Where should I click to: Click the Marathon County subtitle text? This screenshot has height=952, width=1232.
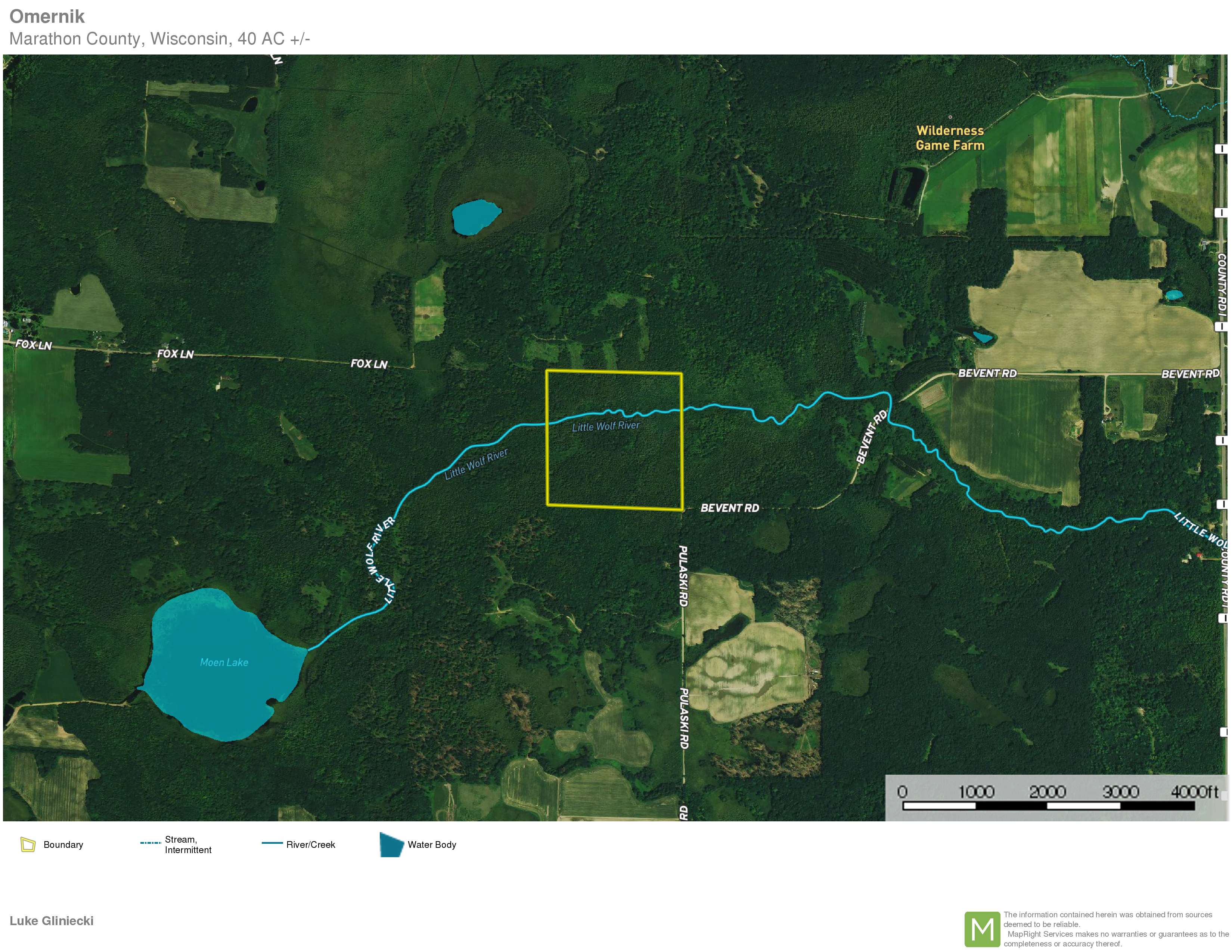click(159, 39)
